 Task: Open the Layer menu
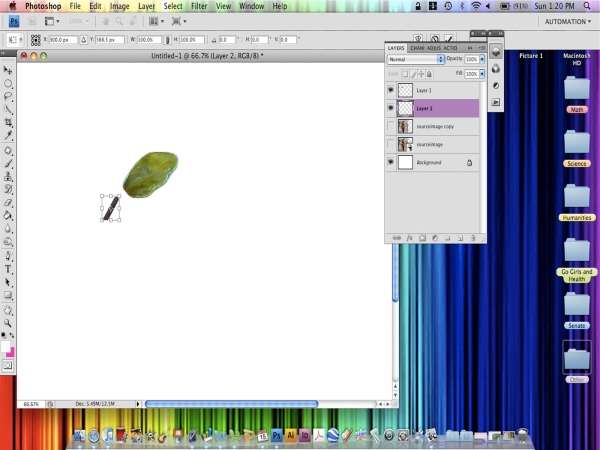(x=147, y=6)
